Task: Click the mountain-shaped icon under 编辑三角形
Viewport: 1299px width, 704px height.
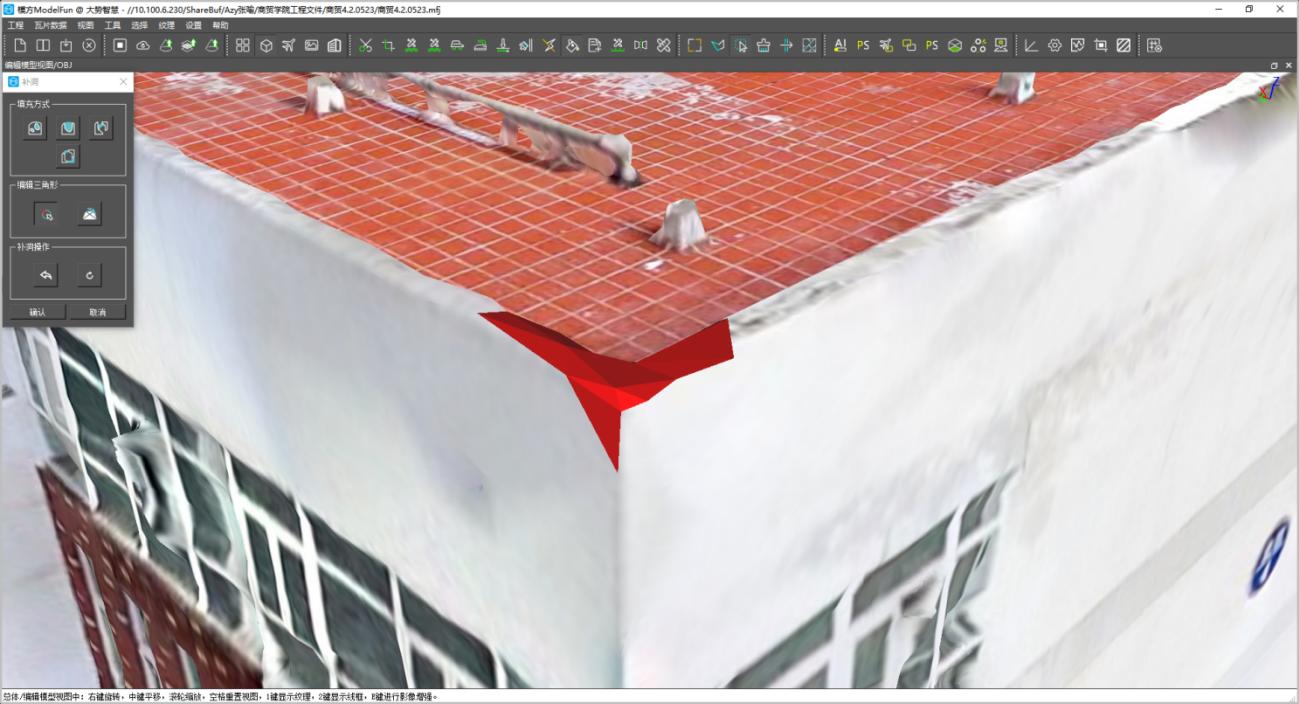Action: (x=90, y=214)
